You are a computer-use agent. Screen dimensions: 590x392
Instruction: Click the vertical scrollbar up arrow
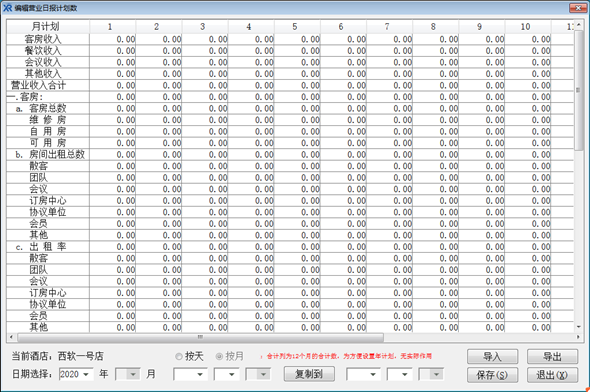click(x=578, y=25)
